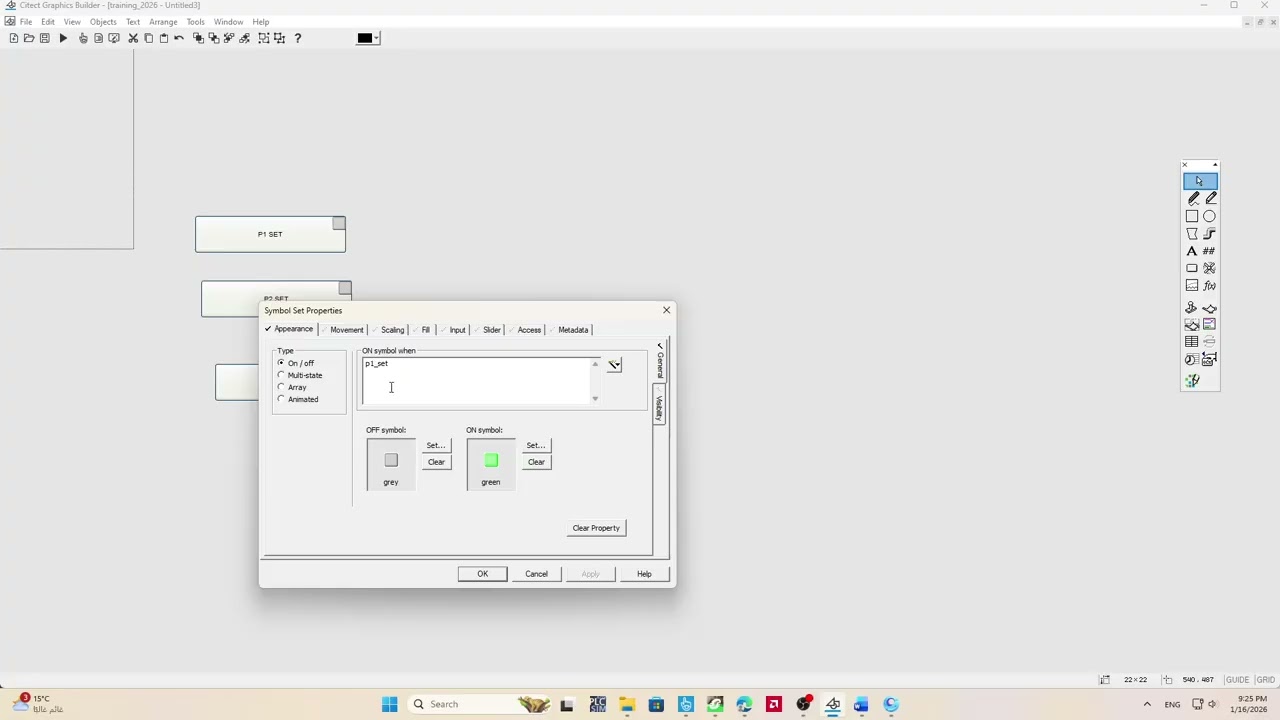The image size is (1280, 720).
Task: Select the Polygon tool
Action: (x=1192, y=233)
